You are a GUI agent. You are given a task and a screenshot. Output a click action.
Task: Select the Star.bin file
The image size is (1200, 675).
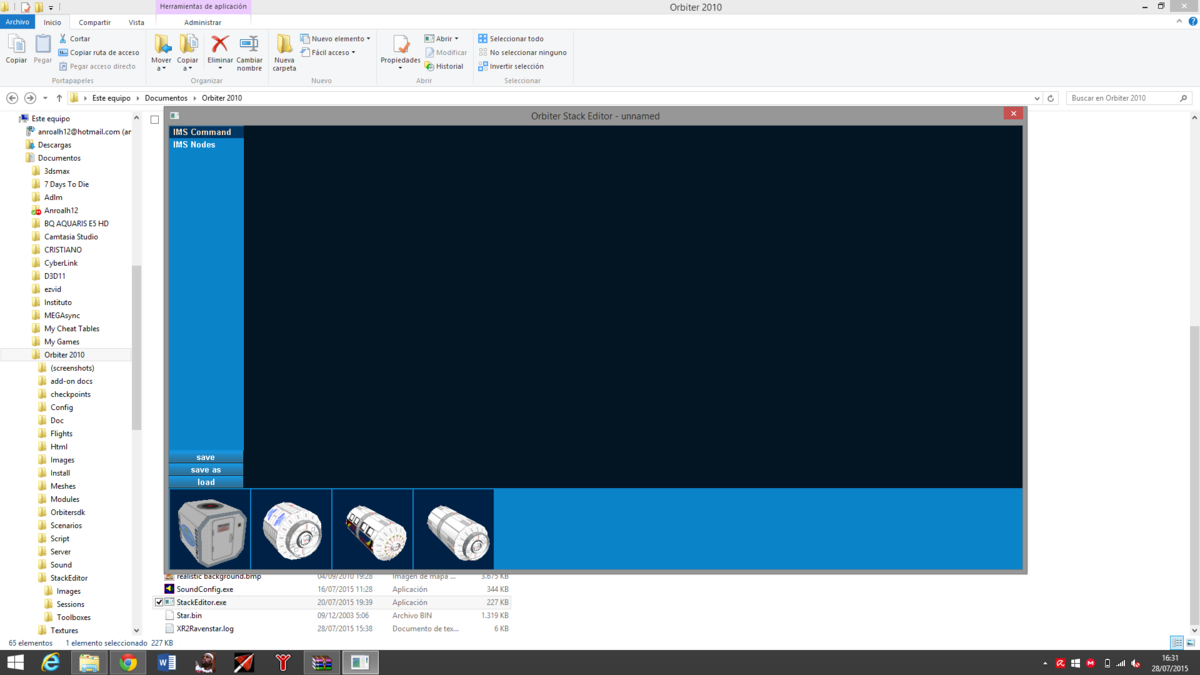[x=189, y=616]
